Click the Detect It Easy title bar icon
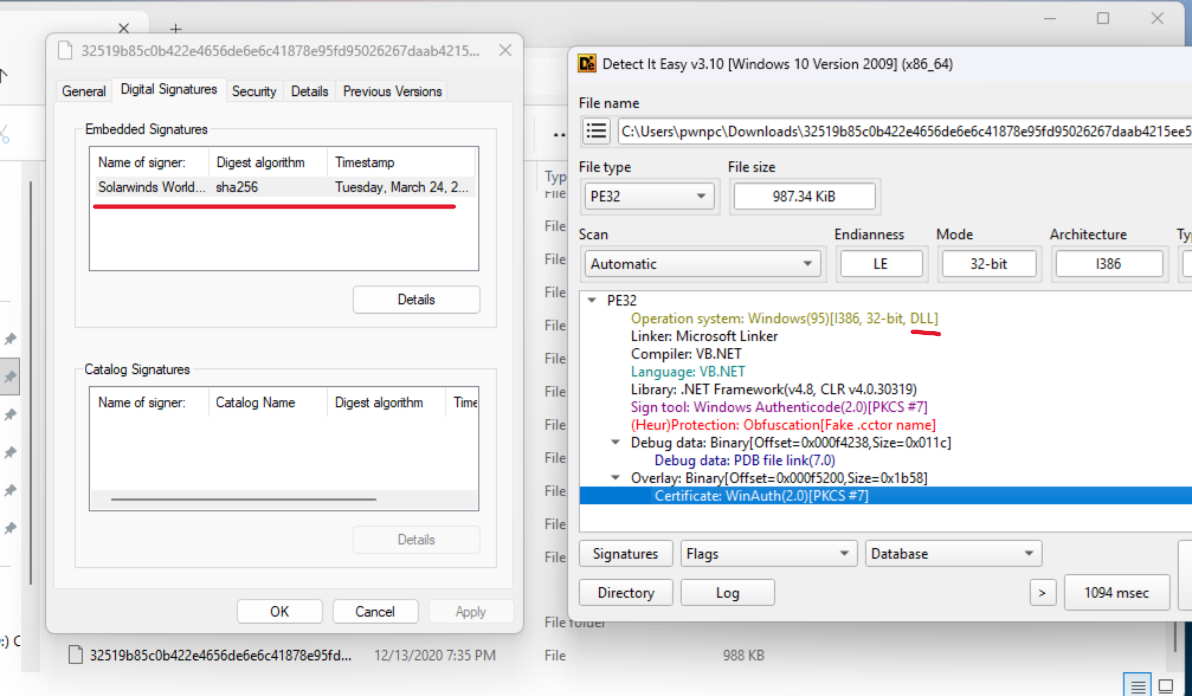Viewport: 1192px width, 696px height. tap(587, 64)
